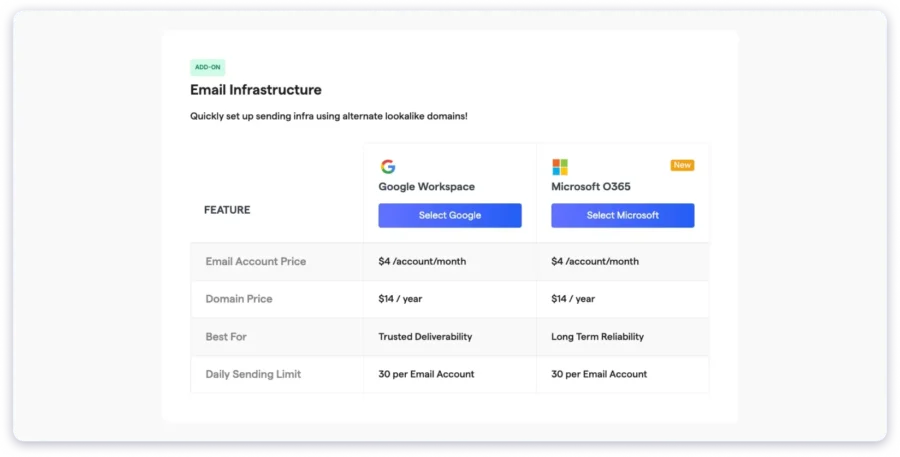This screenshot has height=457, width=900.
Task: Click the Google logo icon
Action: (388, 167)
